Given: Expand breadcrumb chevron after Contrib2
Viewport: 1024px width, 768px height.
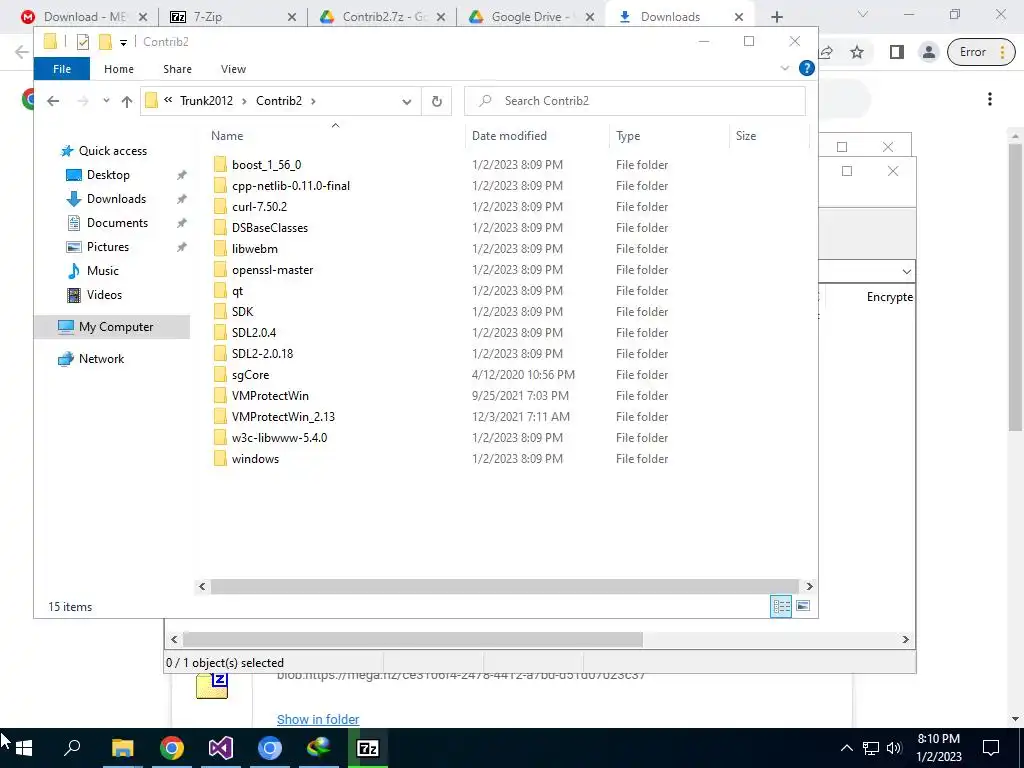Looking at the screenshot, I should (313, 101).
